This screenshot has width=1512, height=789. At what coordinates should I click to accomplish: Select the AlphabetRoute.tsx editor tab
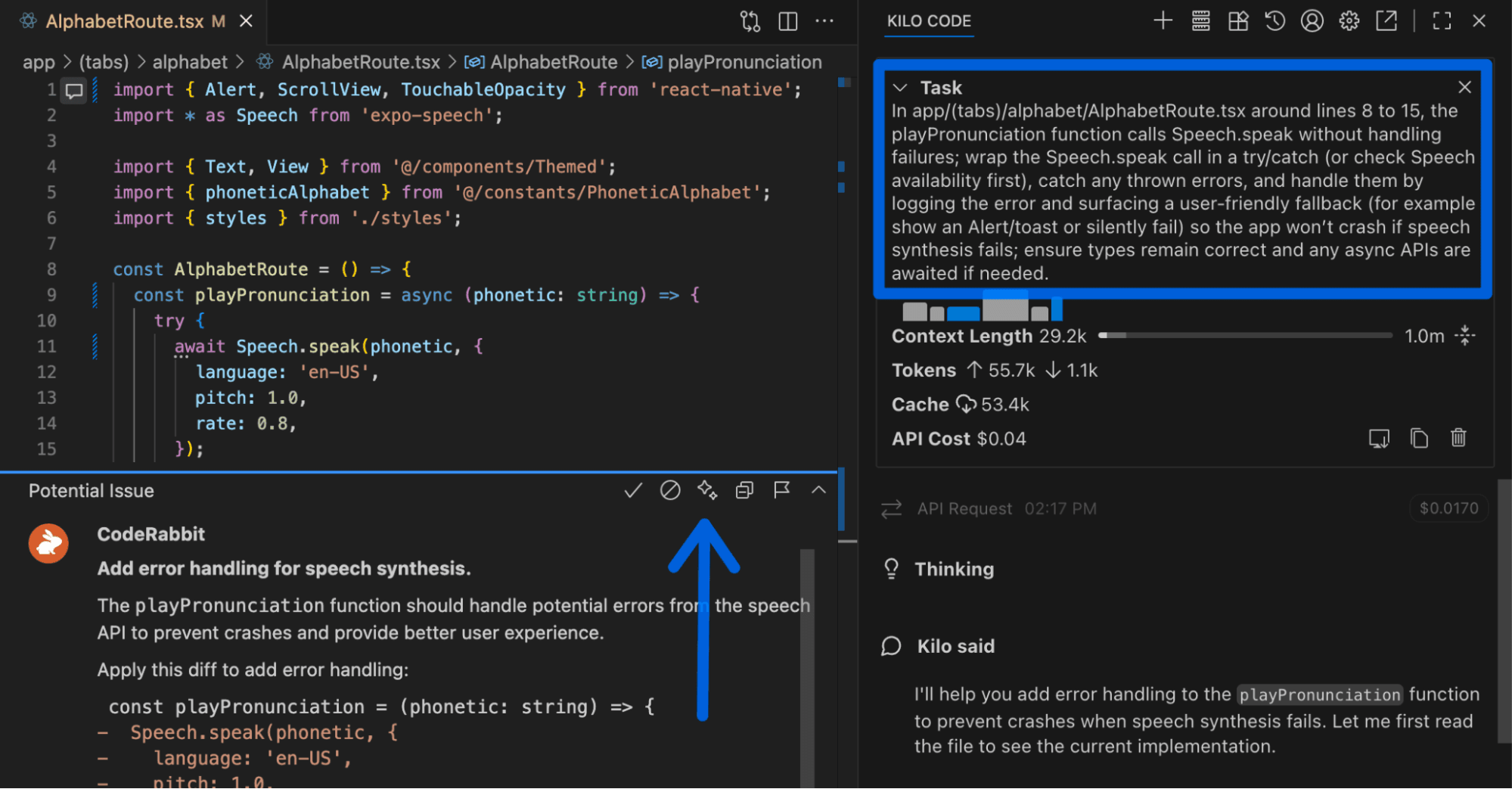[x=125, y=21]
